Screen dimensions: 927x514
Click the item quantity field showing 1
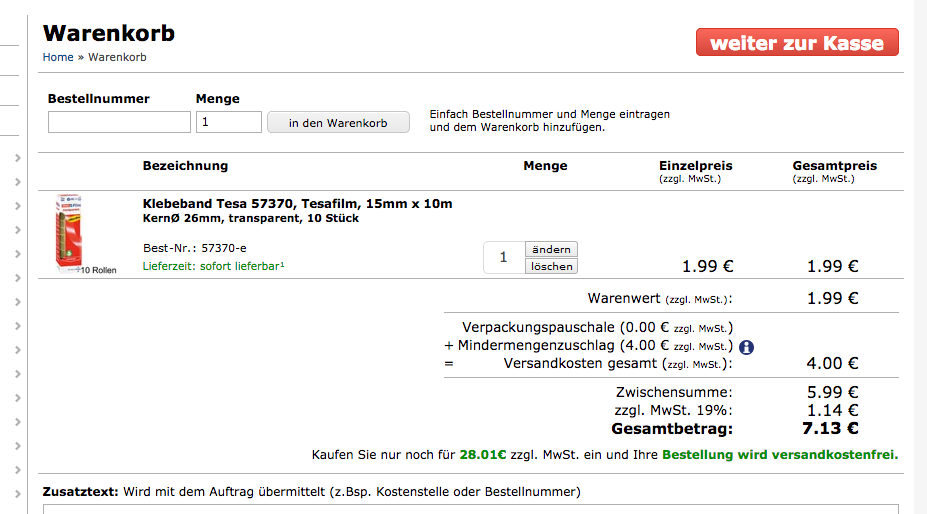pos(504,257)
